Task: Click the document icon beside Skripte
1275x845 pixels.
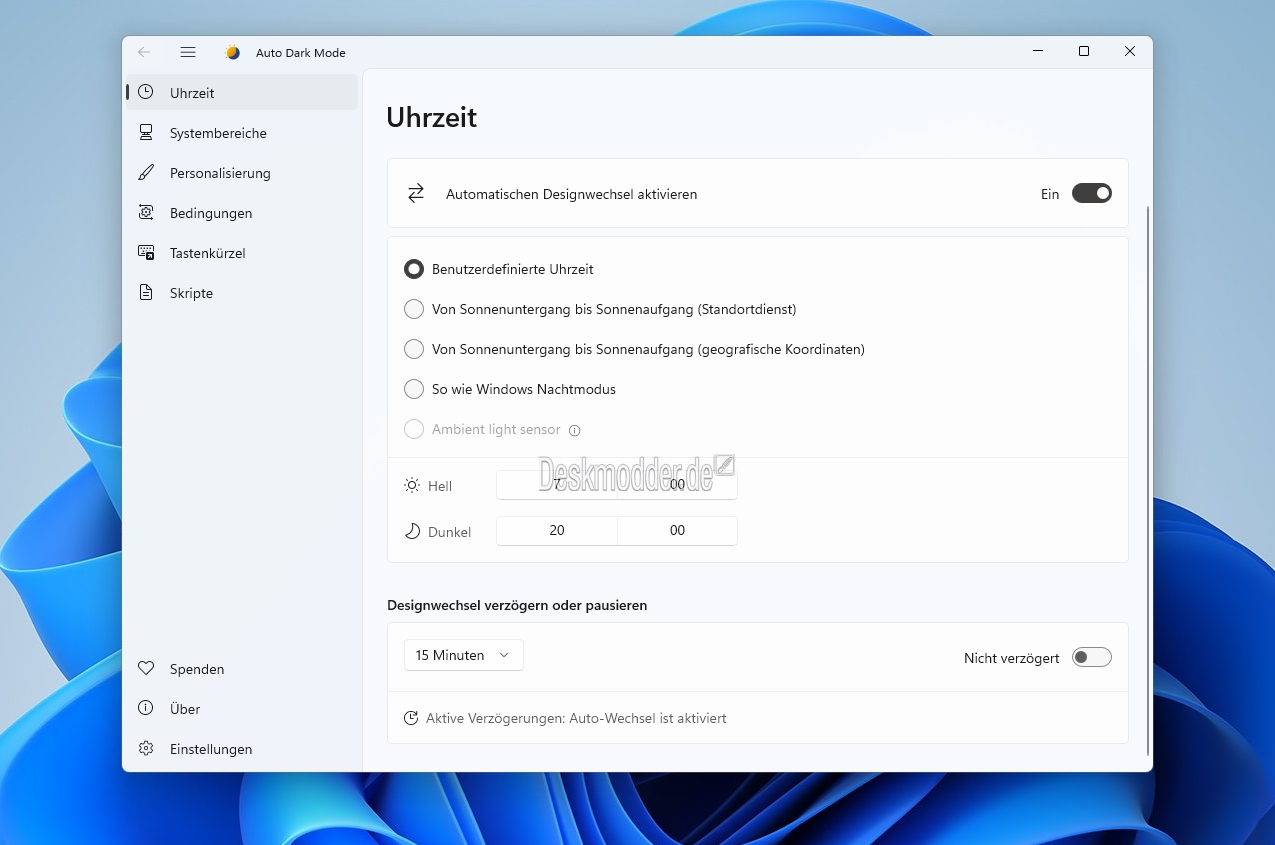Action: click(146, 292)
